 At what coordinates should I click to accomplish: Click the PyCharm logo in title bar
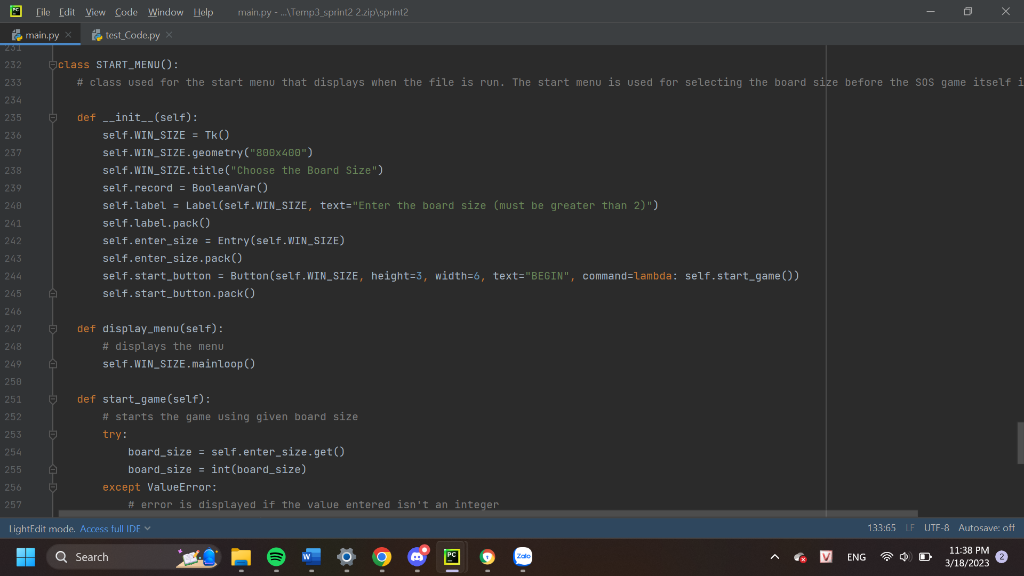tap(16, 11)
